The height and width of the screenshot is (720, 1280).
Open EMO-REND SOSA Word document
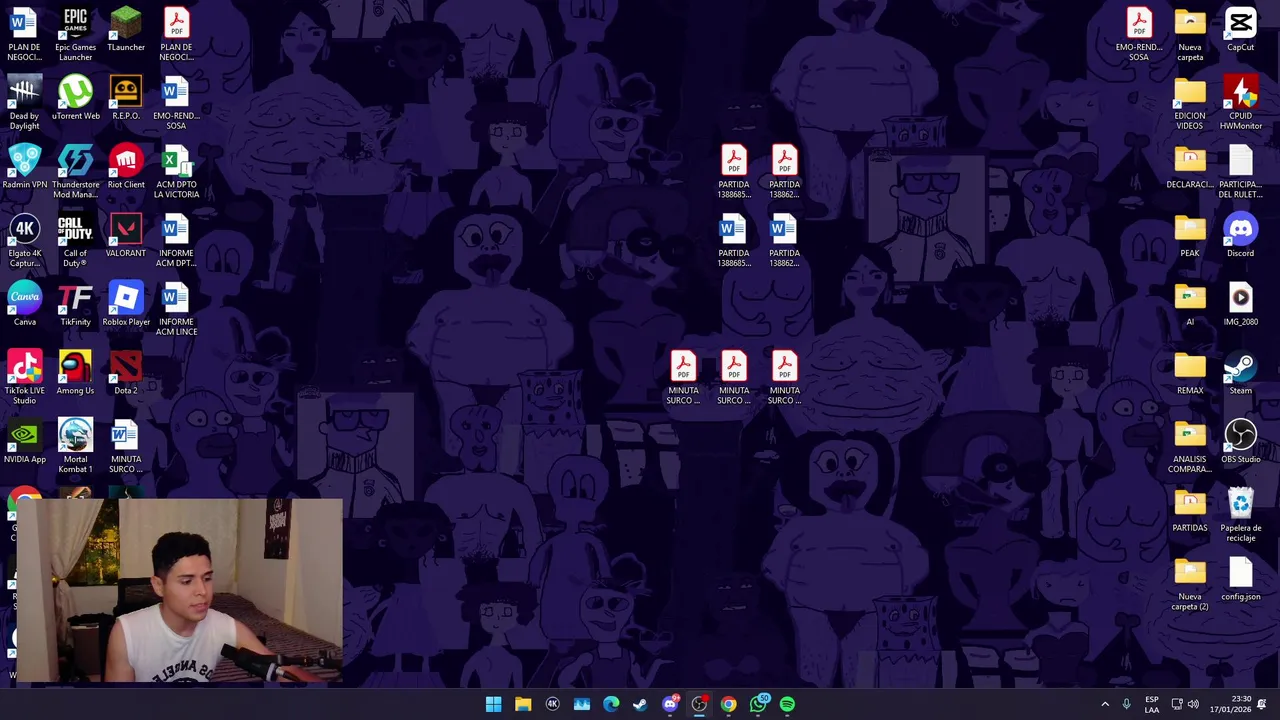click(x=176, y=102)
